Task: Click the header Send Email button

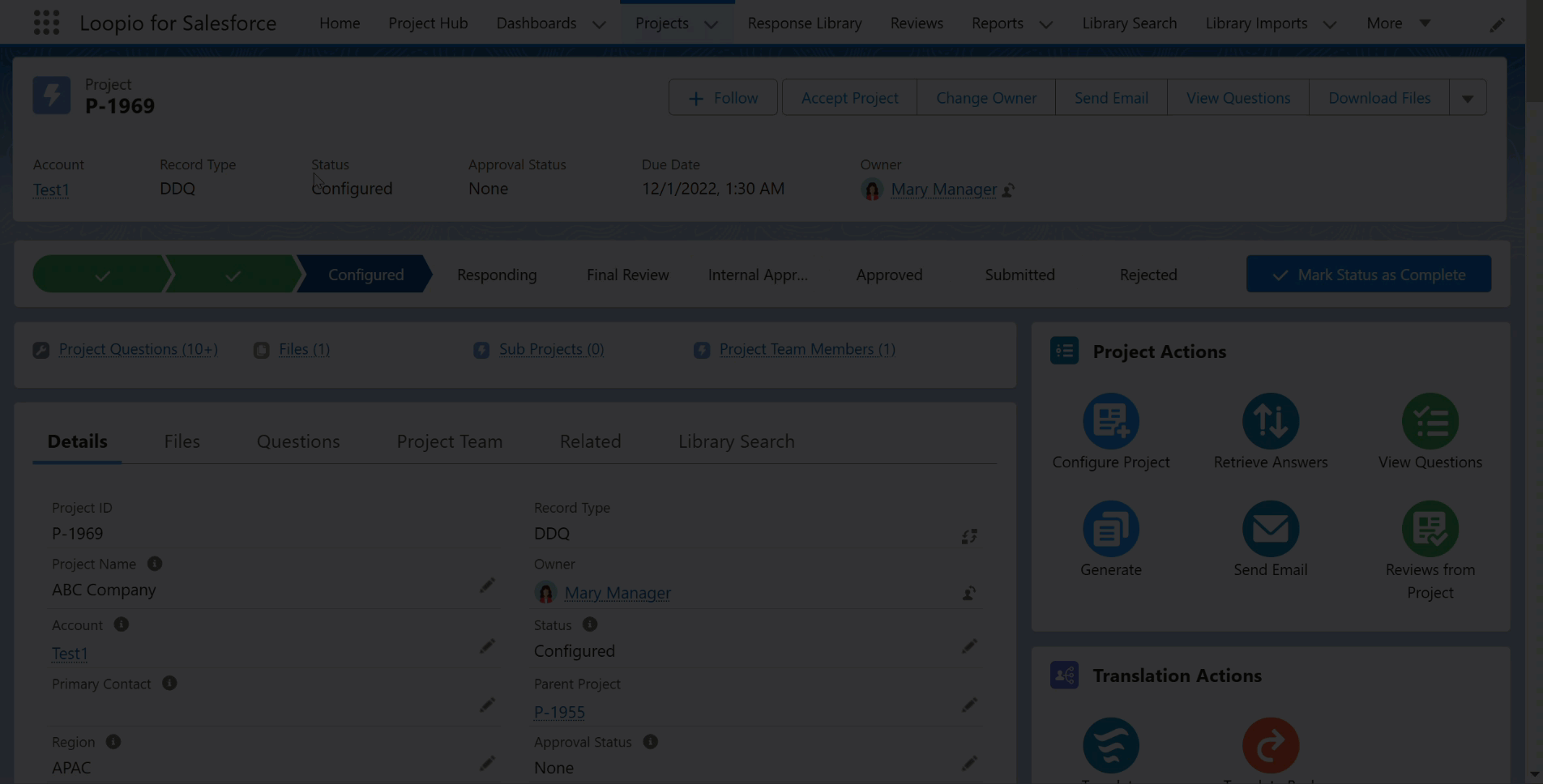Action: [x=1111, y=98]
